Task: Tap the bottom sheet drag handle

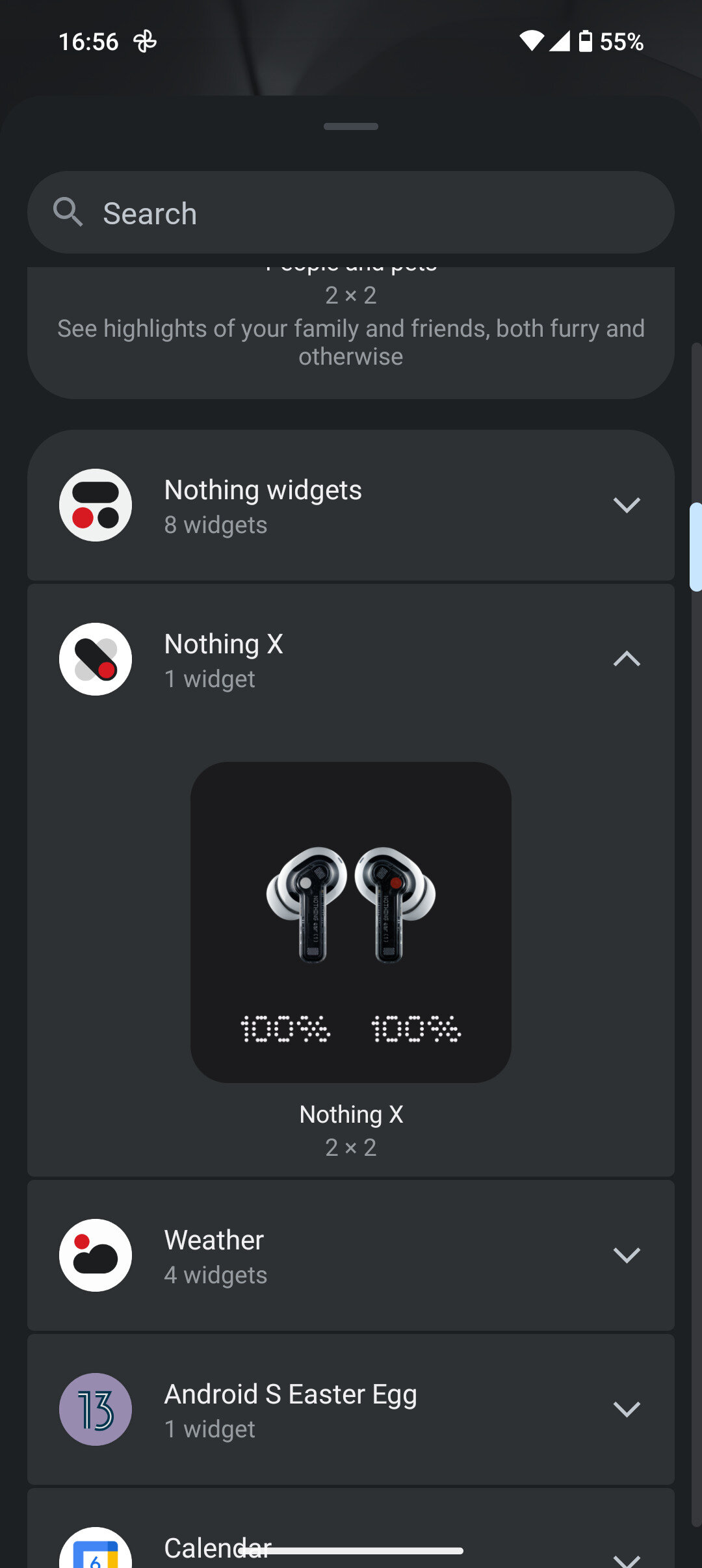Action: (x=351, y=126)
